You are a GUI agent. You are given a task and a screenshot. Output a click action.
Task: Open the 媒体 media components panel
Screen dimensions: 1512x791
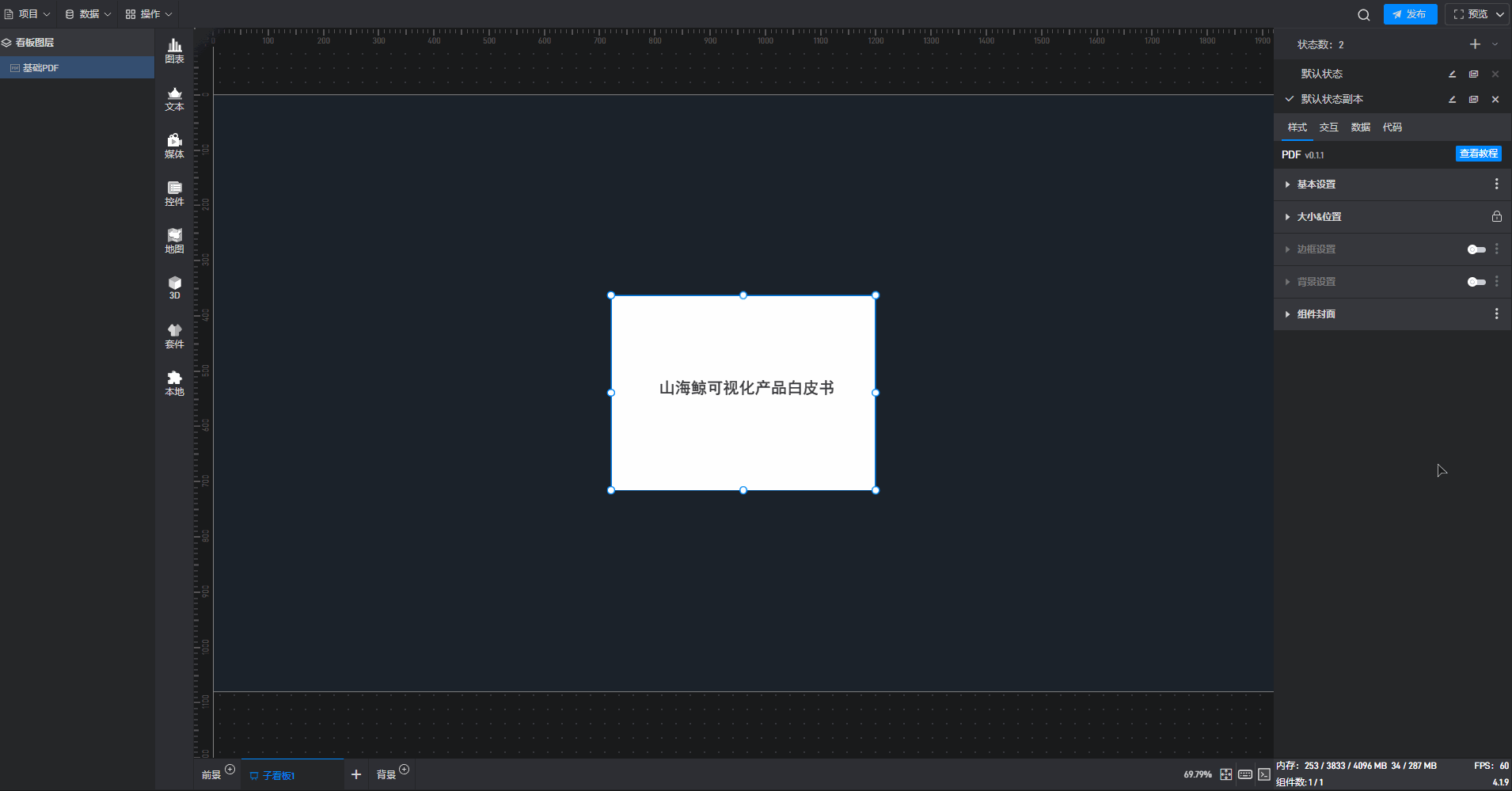174,146
